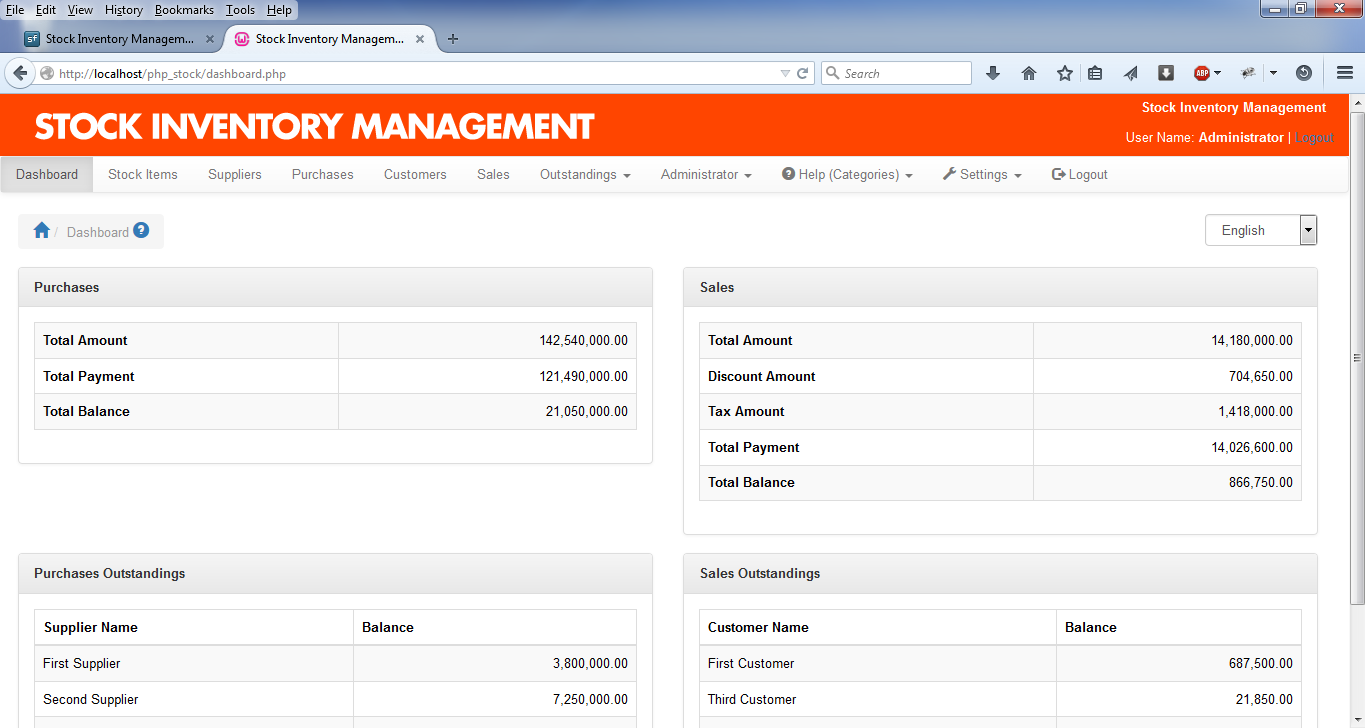The image size is (1365, 728).
Task: Open the new tab plus button
Action: (x=453, y=39)
